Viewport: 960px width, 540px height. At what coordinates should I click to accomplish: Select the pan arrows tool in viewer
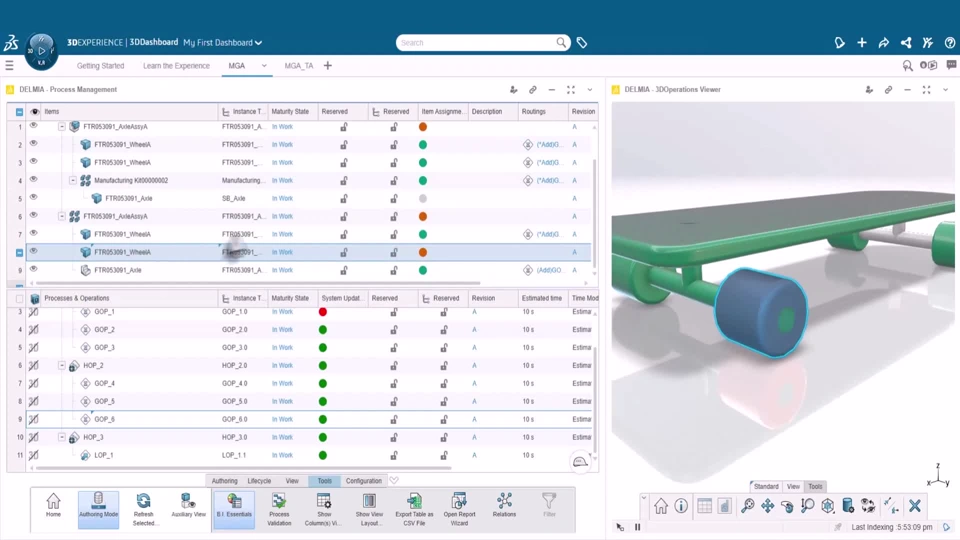767,506
